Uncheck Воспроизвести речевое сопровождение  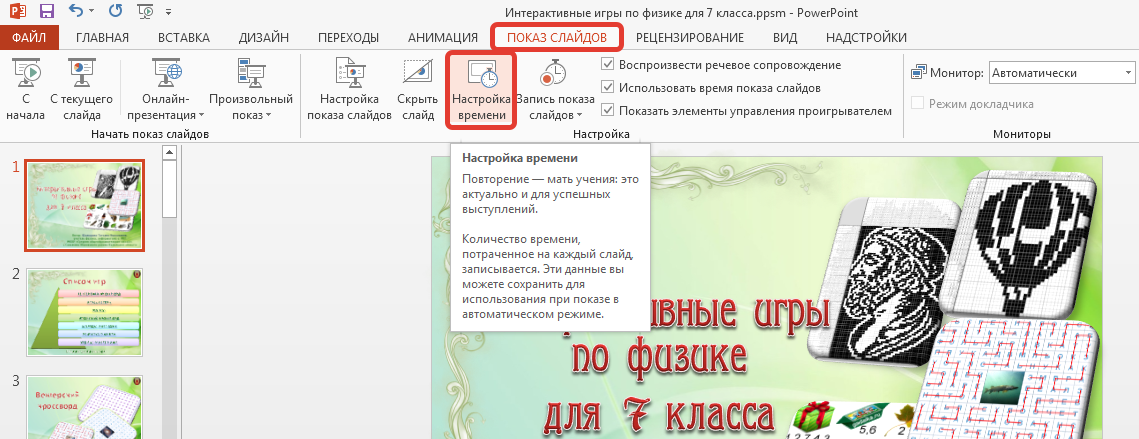[608, 65]
